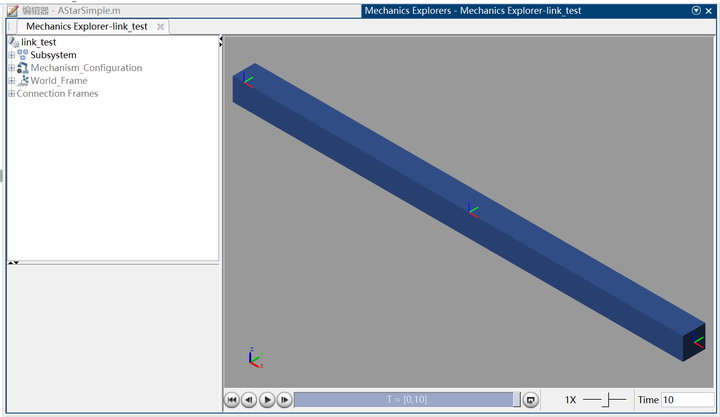Select the Mechanism_Configuration icon
720x417 pixels.
tap(22, 68)
